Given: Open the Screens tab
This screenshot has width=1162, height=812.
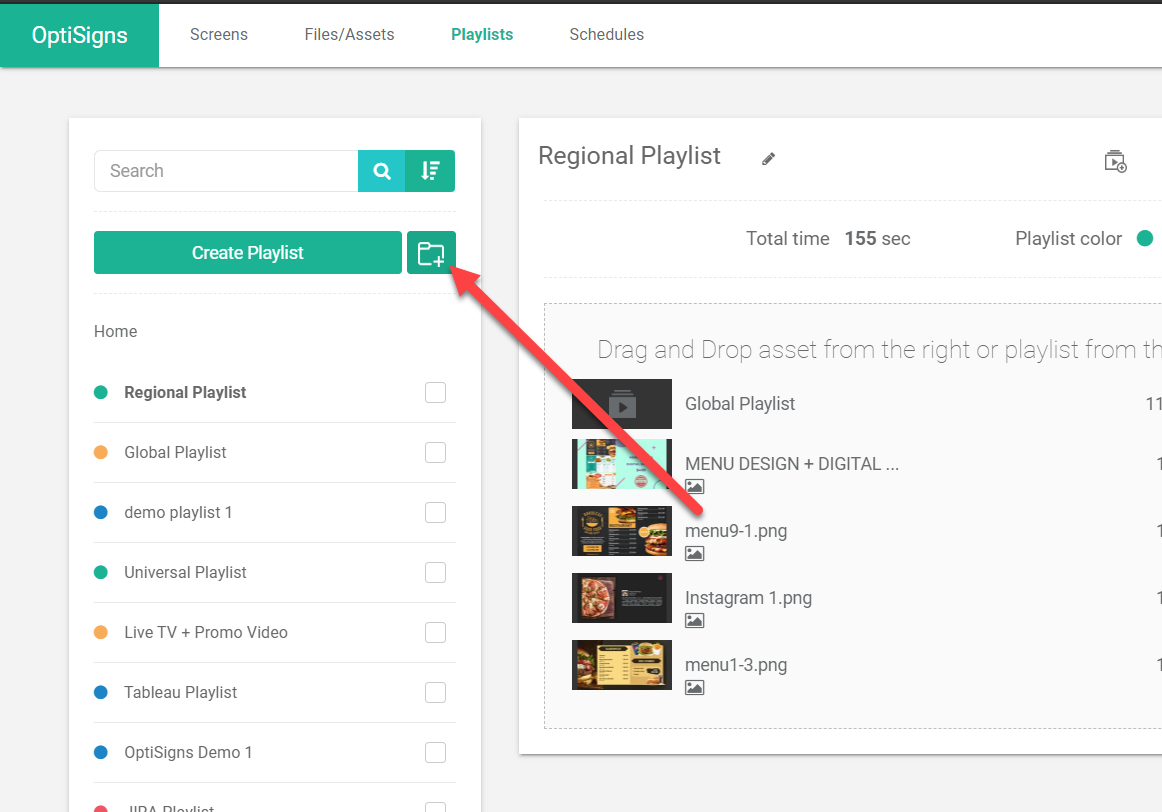Looking at the screenshot, I should pos(219,35).
